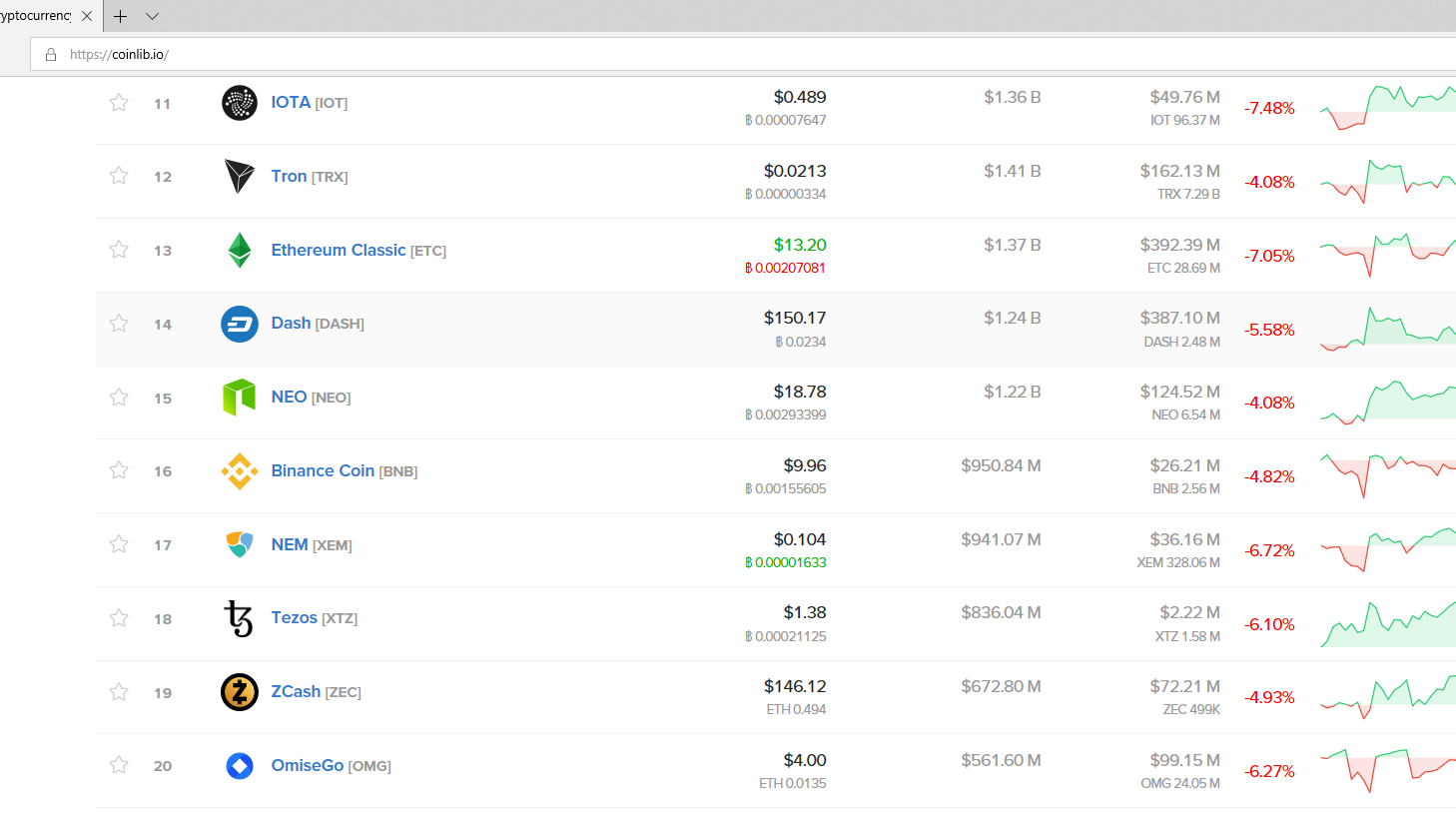Click the NEO price sparkline chart
Screen dimensions: 1456x818
(1388, 402)
